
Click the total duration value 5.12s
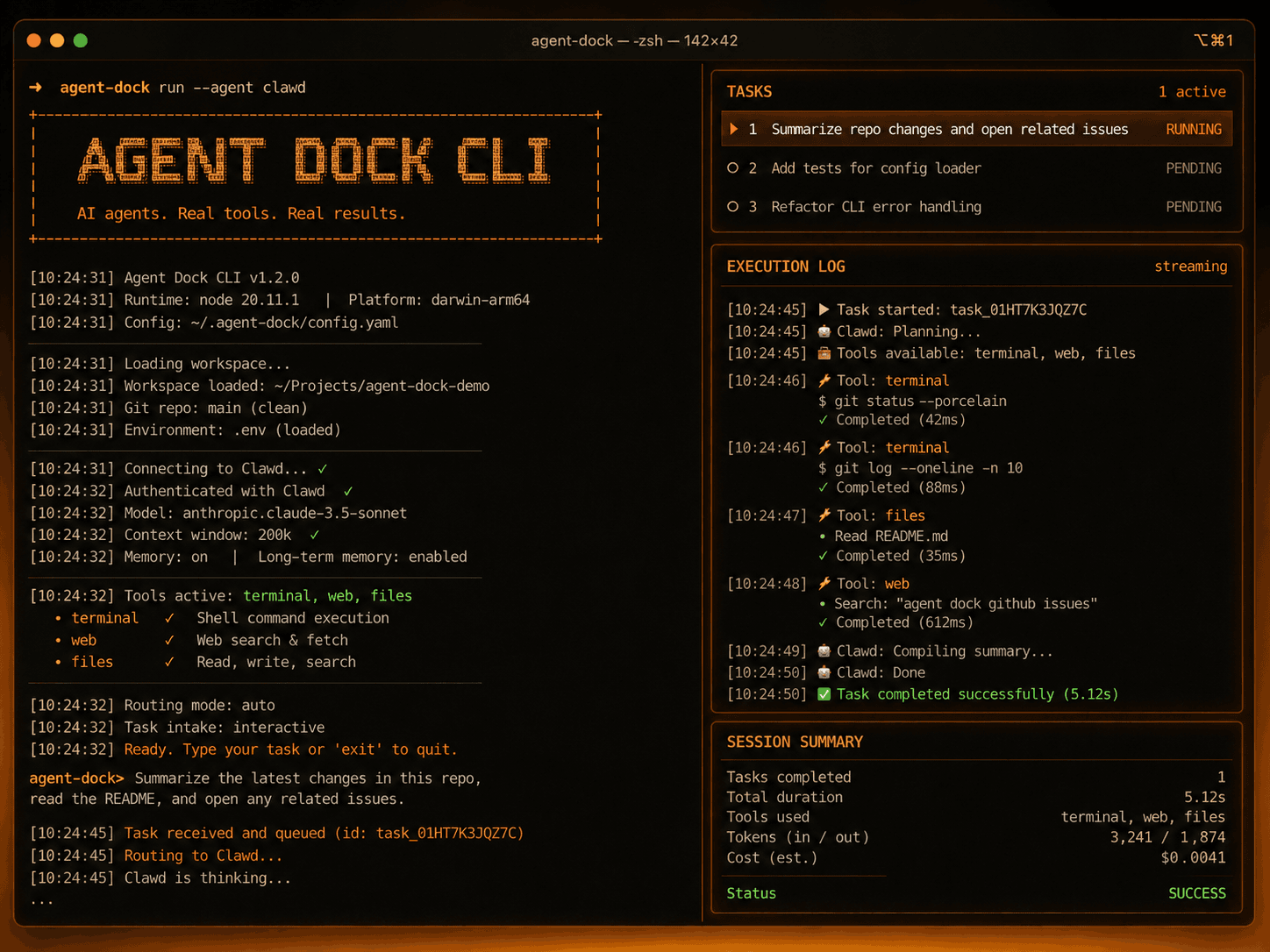(x=1204, y=797)
